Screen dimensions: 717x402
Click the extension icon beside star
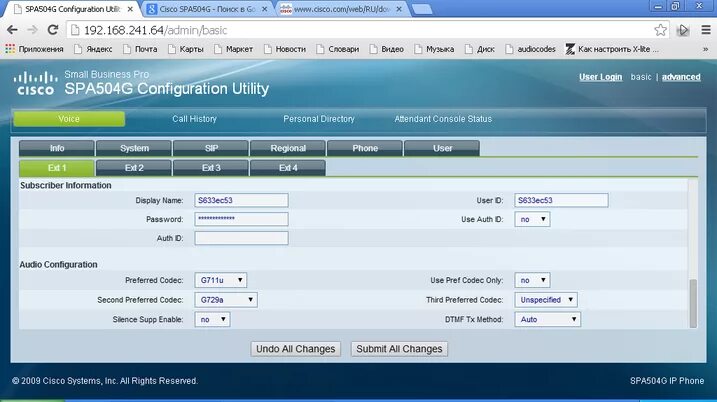pos(683,30)
